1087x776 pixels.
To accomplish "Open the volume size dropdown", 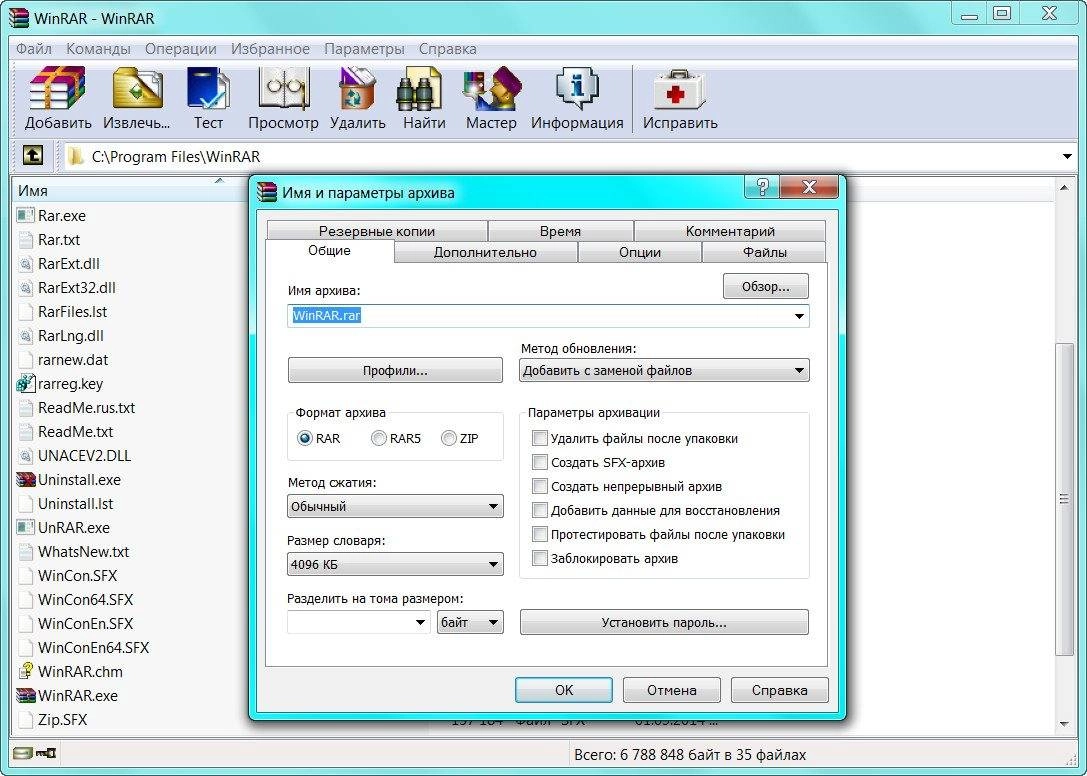I will [420, 622].
